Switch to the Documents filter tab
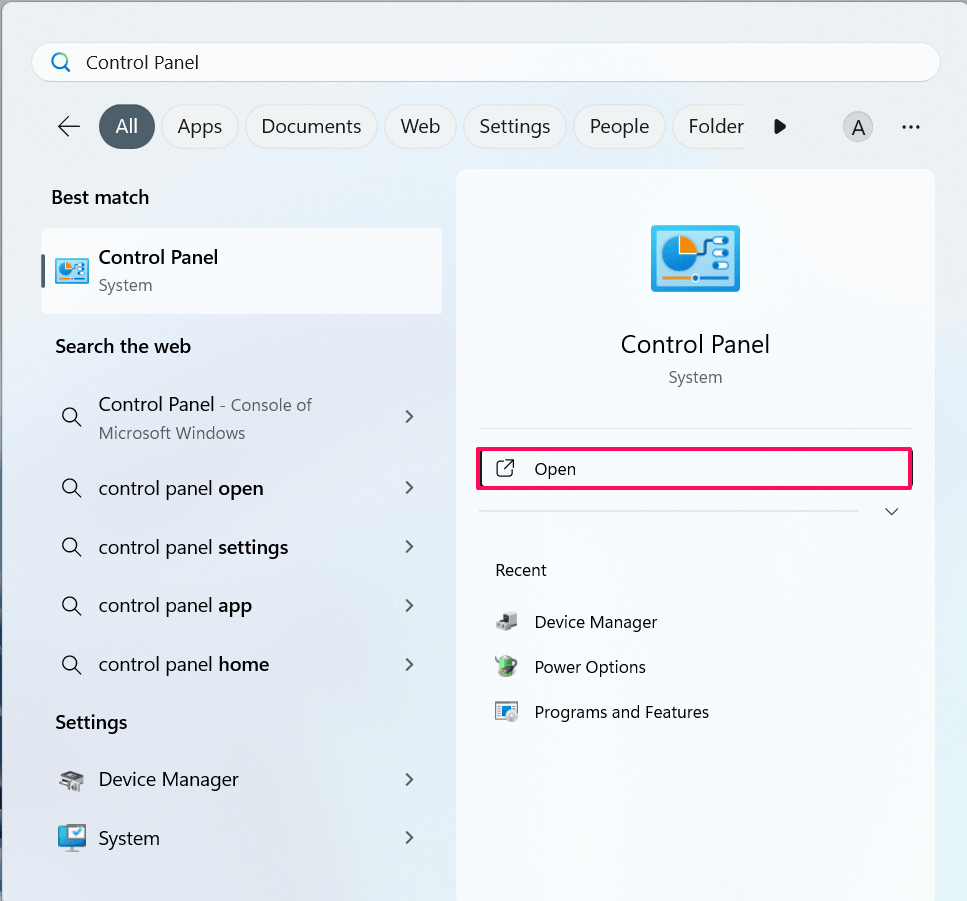 pos(311,126)
